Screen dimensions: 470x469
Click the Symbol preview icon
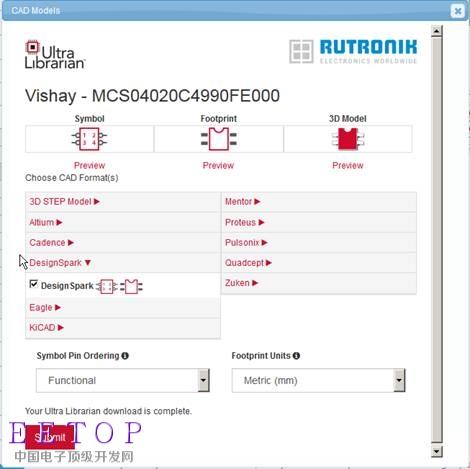tap(89, 139)
